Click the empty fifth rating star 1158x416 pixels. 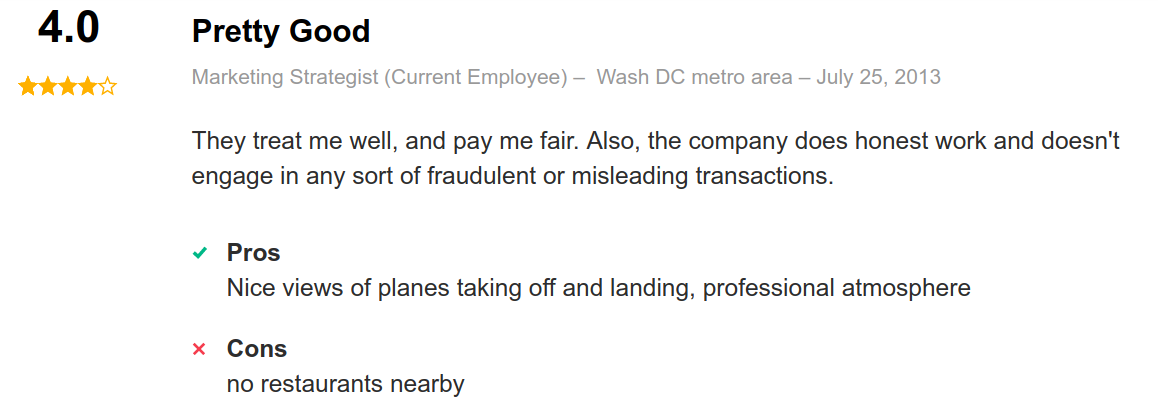point(107,87)
